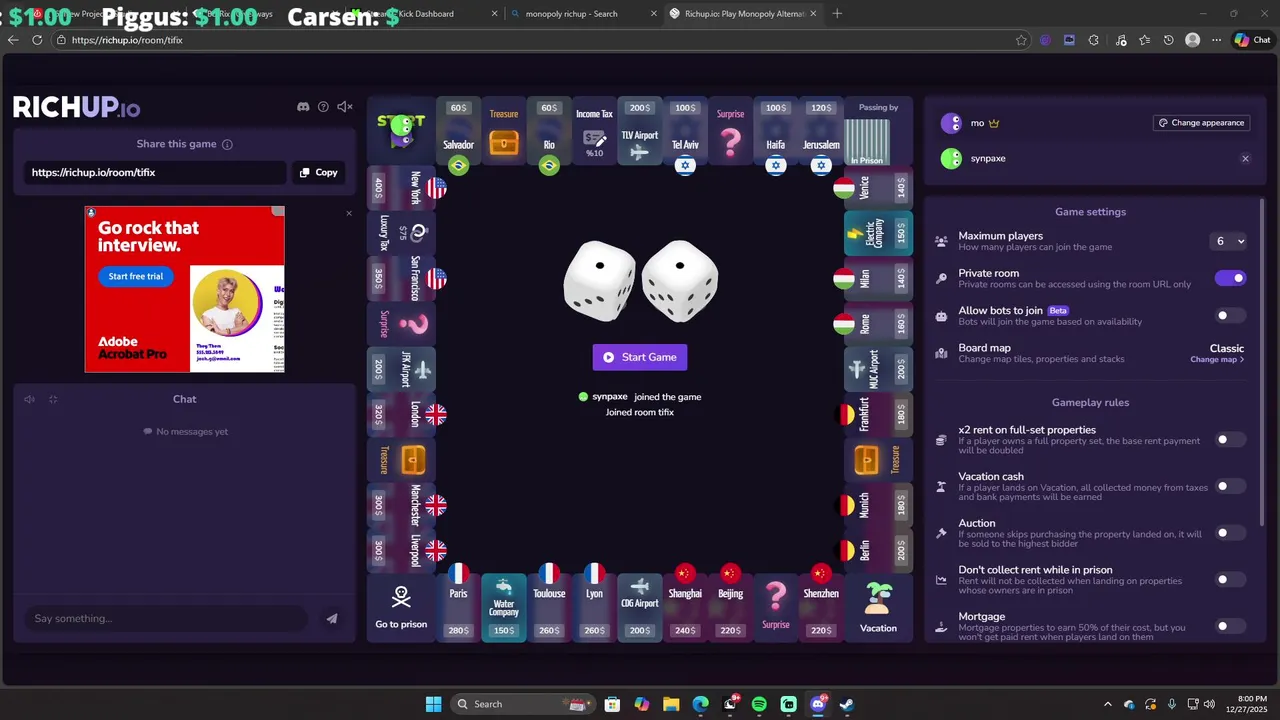
Task: Open the browser Chat button
Action: pos(1253,40)
